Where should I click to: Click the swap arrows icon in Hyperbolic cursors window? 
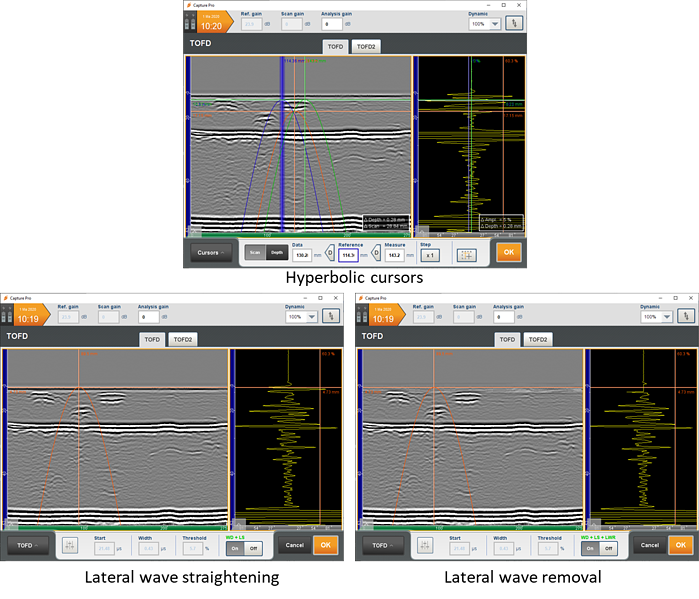[x=514, y=23]
